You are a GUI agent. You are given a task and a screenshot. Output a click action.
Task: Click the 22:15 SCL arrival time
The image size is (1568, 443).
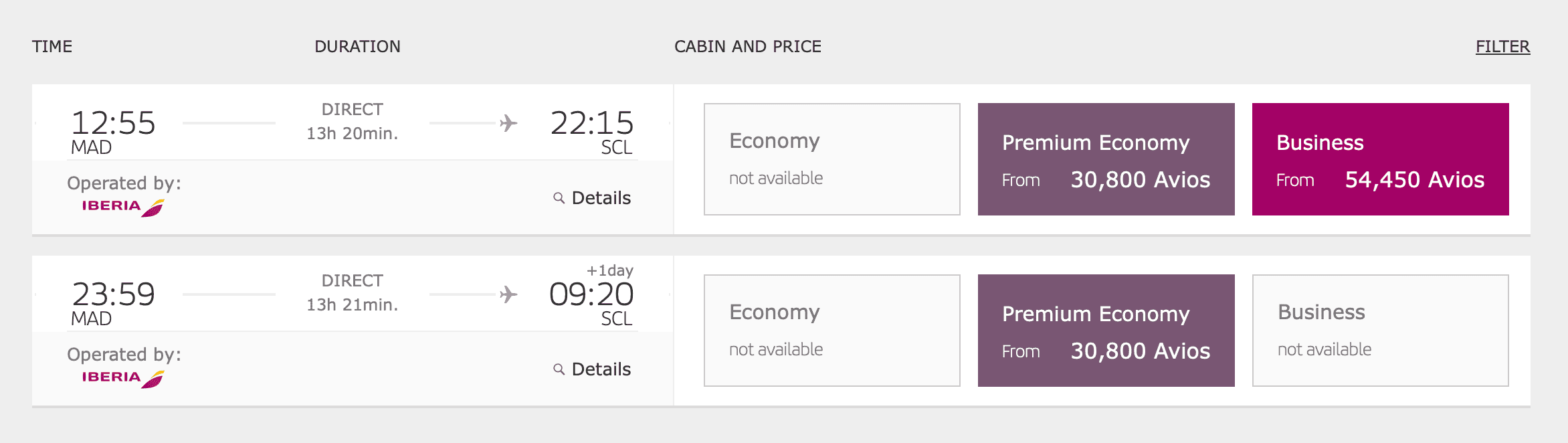click(591, 124)
